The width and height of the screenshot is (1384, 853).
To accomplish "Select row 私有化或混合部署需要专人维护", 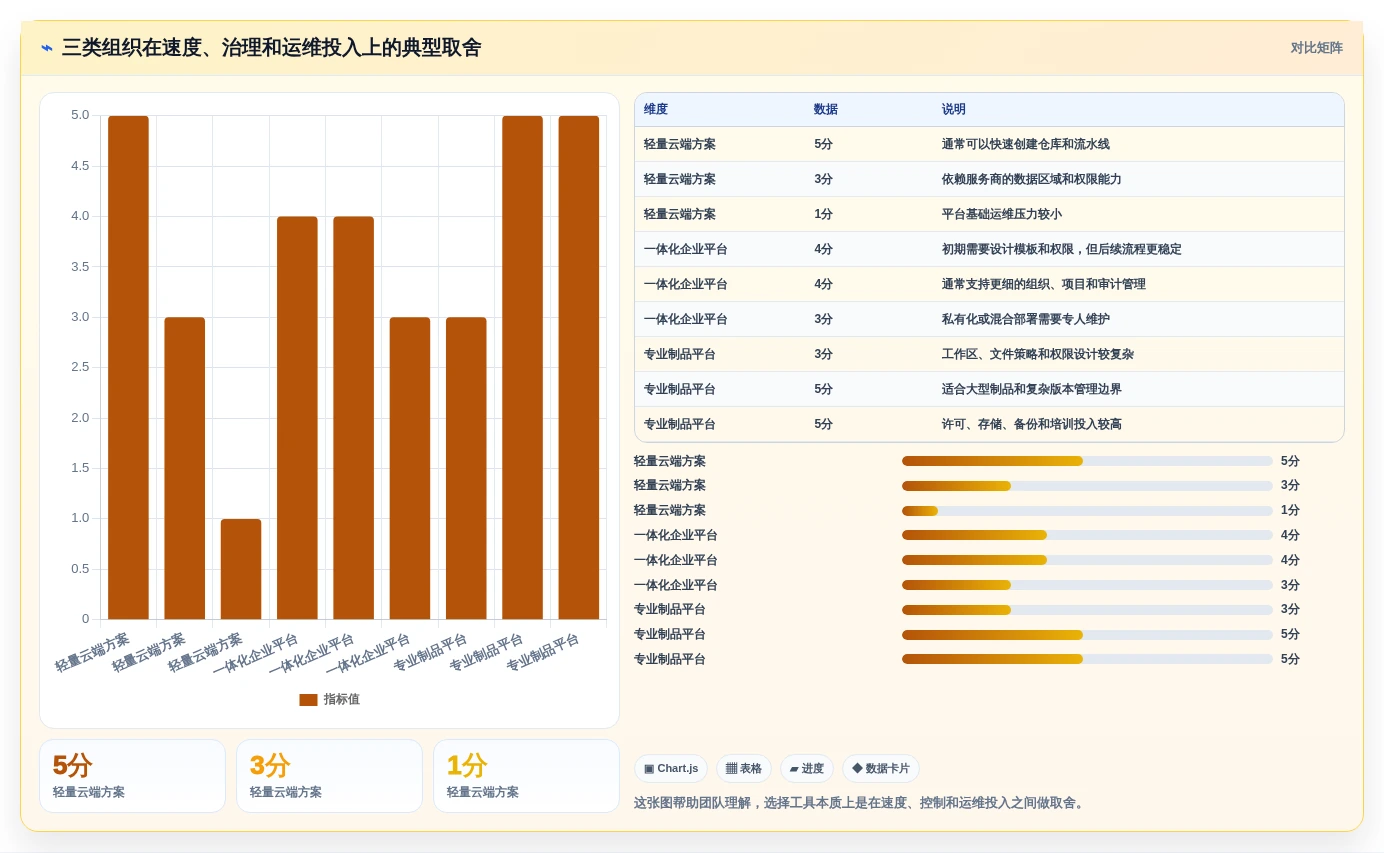I will 989,319.
